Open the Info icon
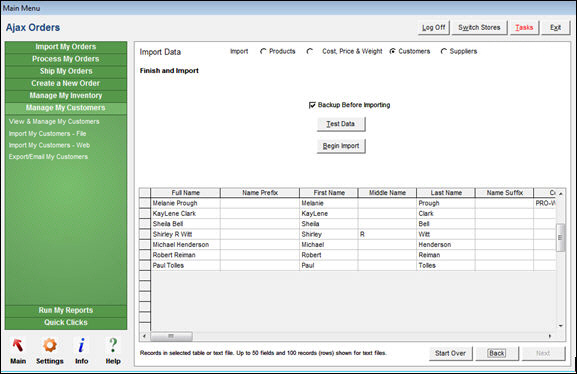Image resolution: width=577 pixels, height=374 pixels. point(81,345)
